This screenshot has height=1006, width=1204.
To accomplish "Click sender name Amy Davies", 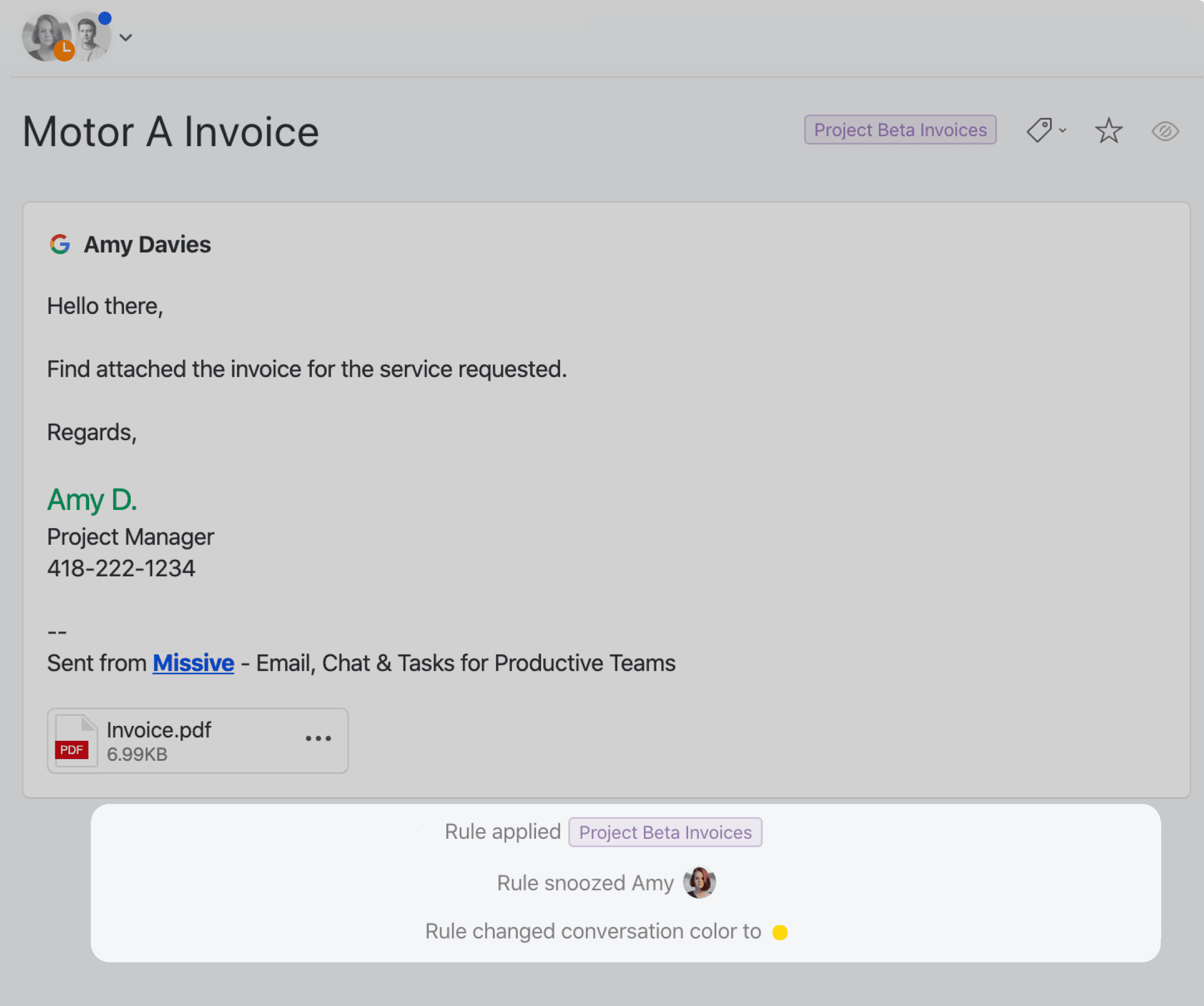I will coord(147,245).
